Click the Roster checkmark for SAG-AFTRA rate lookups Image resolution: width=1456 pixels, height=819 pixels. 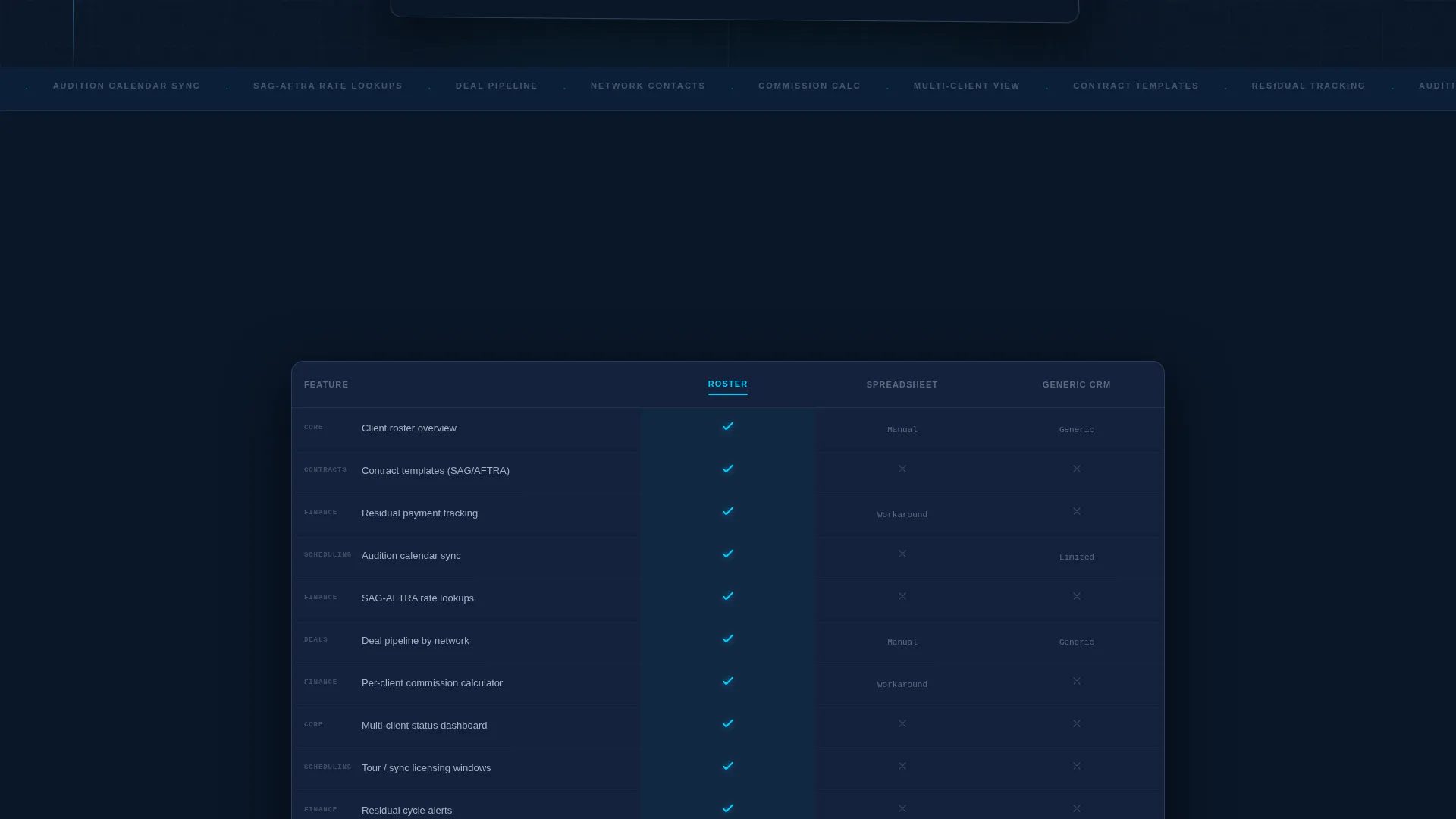[728, 596]
